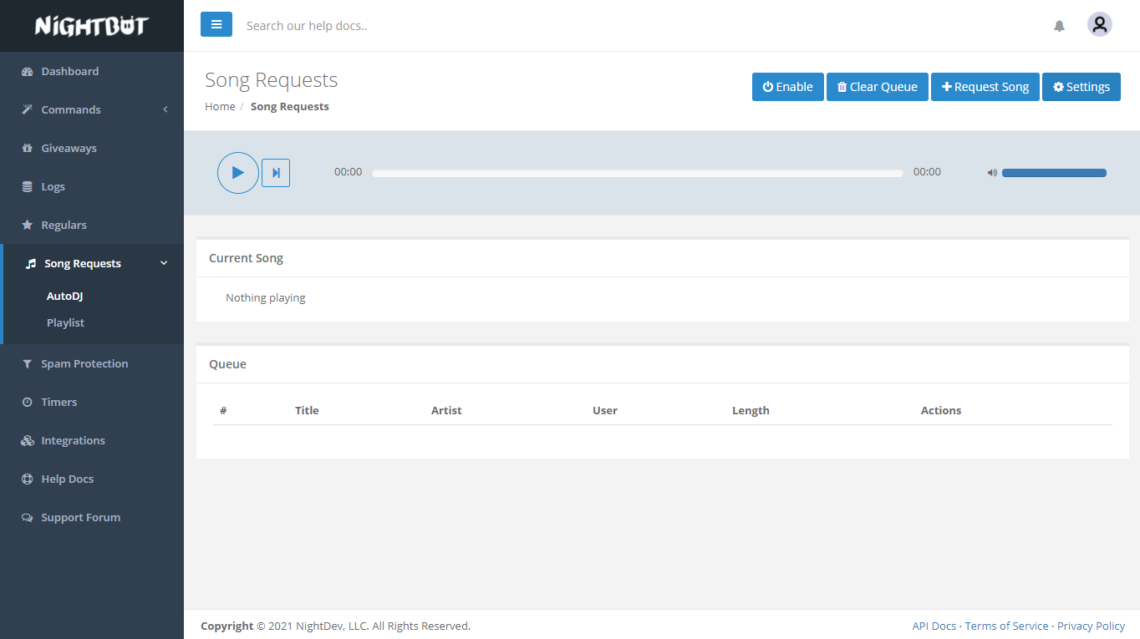The height and width of the screenshot is (639, 1140).
Task: Open the user profile avatar
Action: (1100, 25)
